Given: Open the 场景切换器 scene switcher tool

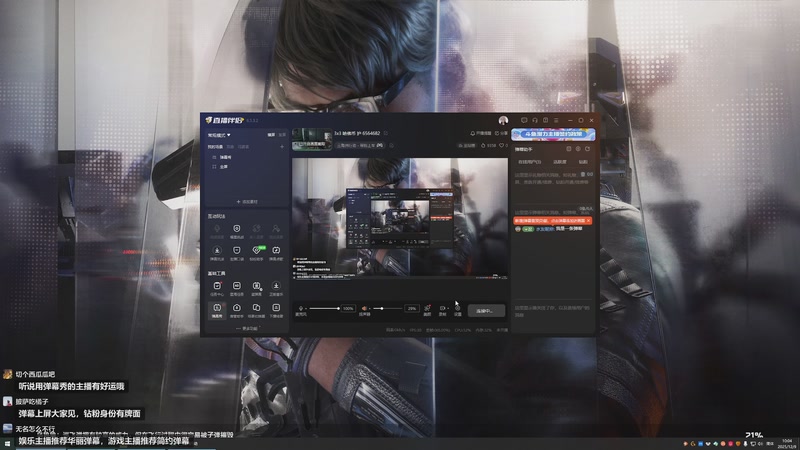Looking at the screenshot, I should point(256,310).
